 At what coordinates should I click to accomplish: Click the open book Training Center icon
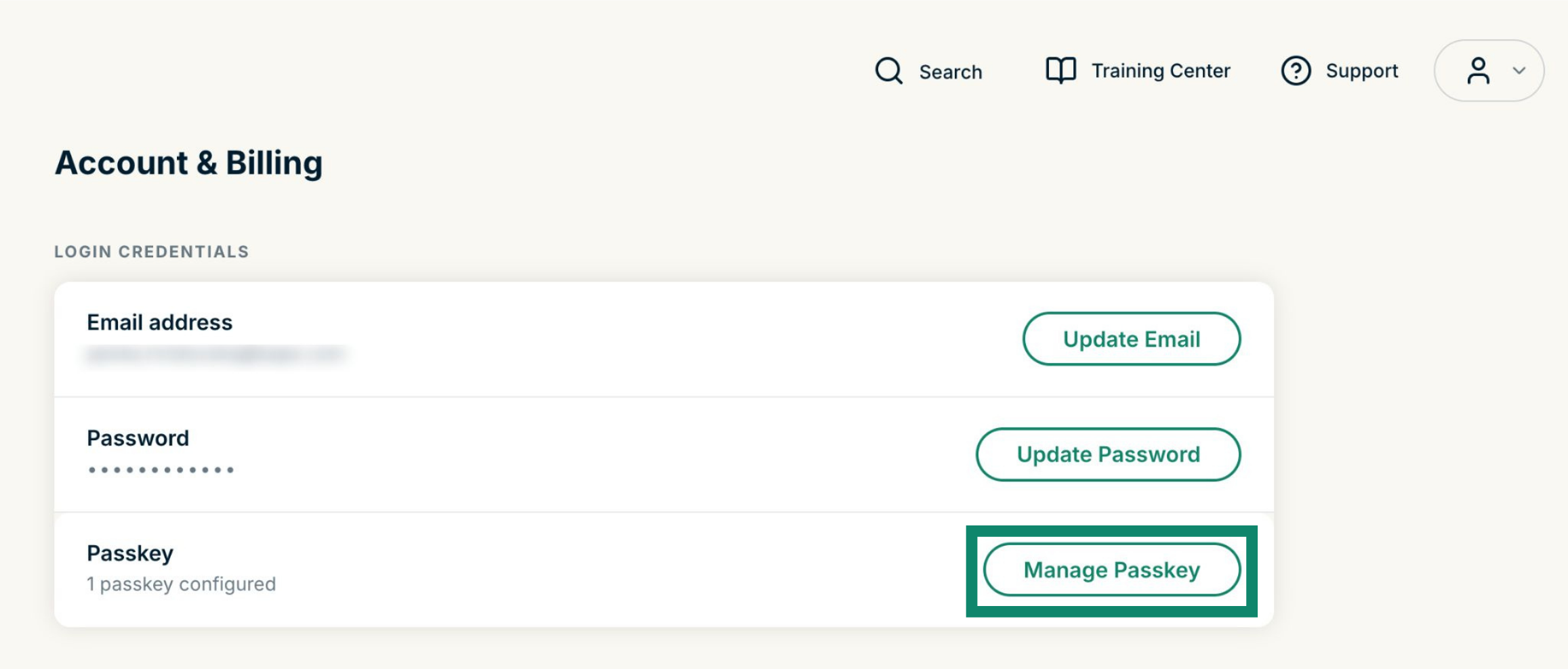point(1060,70)
